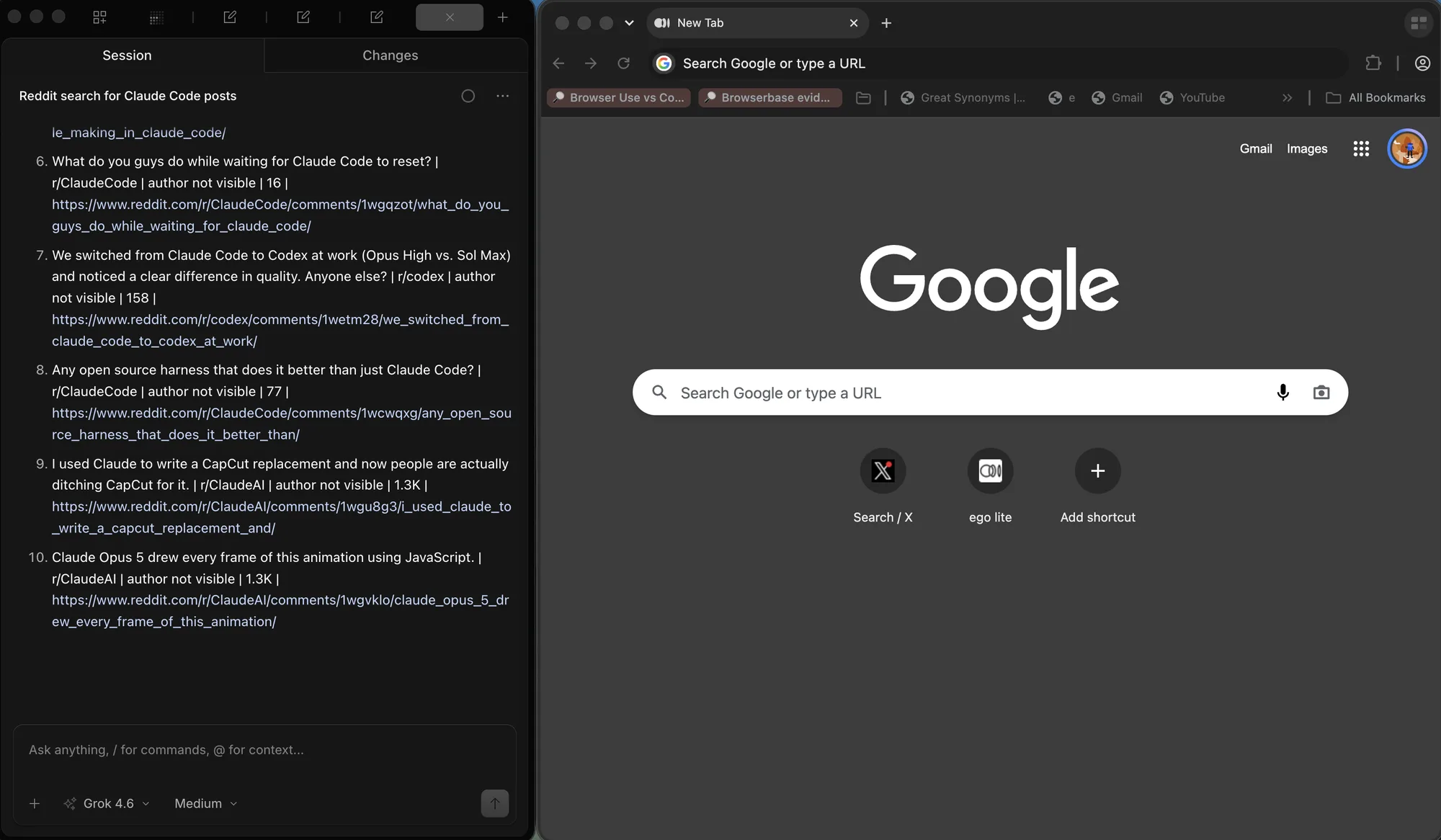Open the waiting for Claude Code reset Reddit link
This screenshot has width=1441, height=840.
[280, 215]
